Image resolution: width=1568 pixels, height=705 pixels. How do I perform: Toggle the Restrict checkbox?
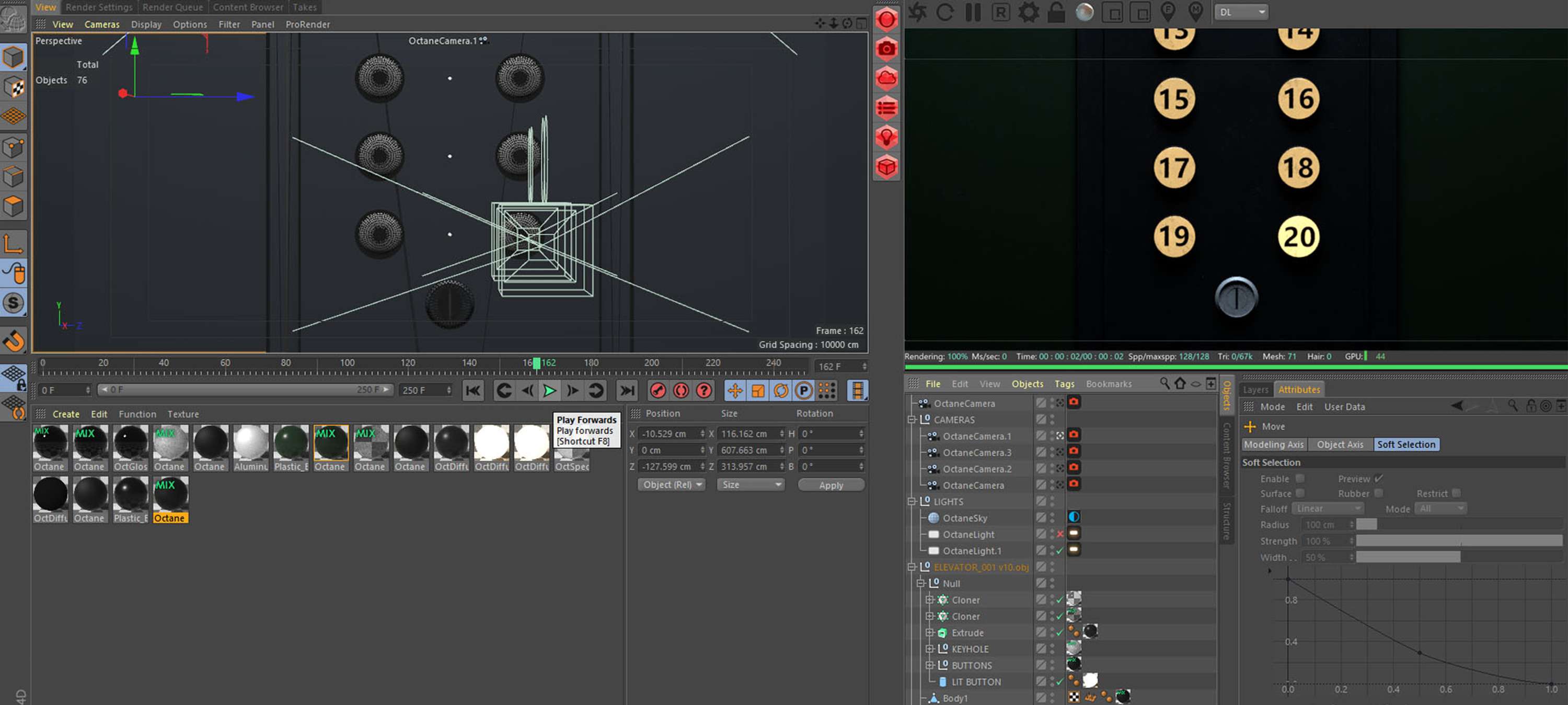pyautogui.click(x=1456, y=493)
